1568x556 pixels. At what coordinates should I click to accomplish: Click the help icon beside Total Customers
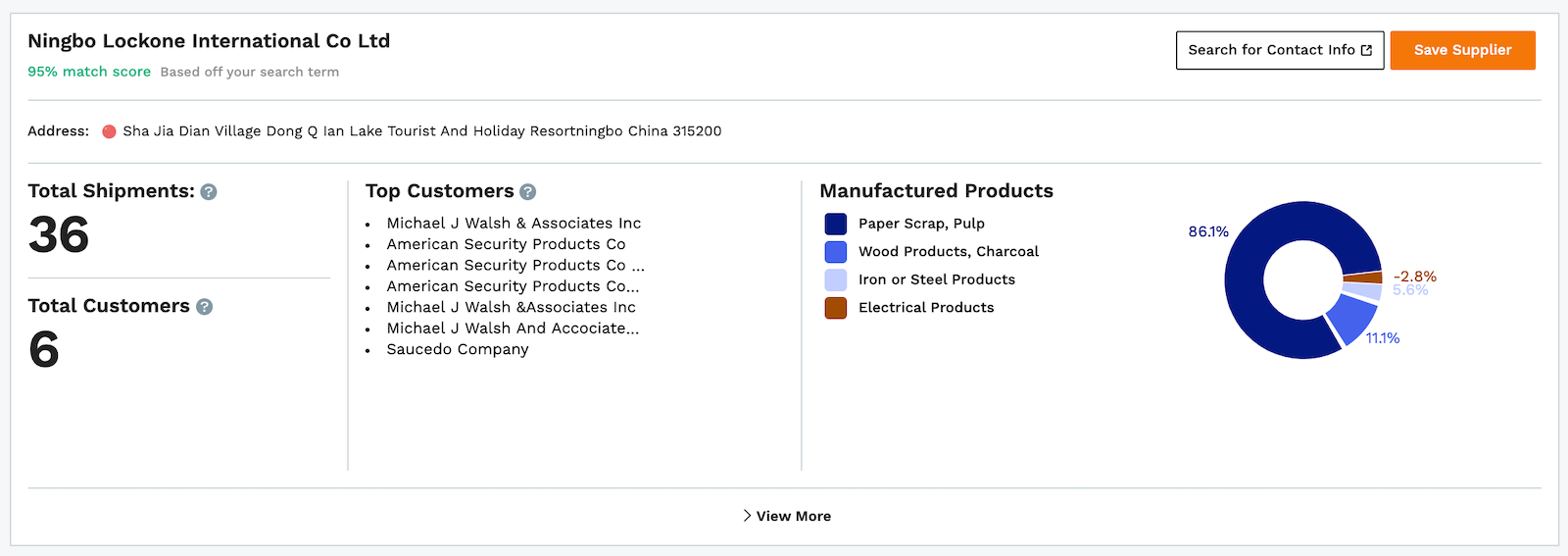pos(204,307)
